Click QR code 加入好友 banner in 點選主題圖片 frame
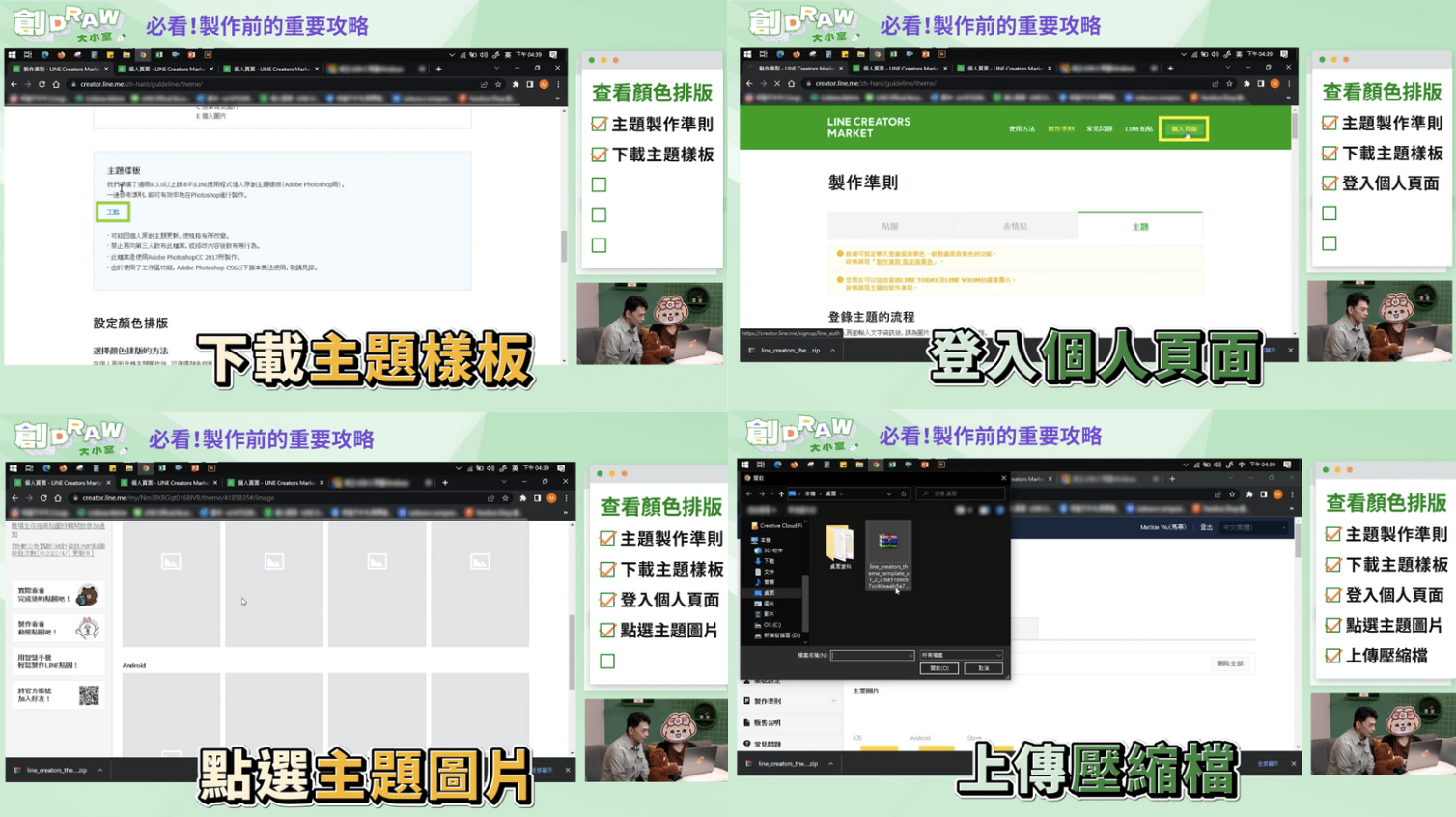The height and width of the screenshot is (817, 1456). point(57,694)
